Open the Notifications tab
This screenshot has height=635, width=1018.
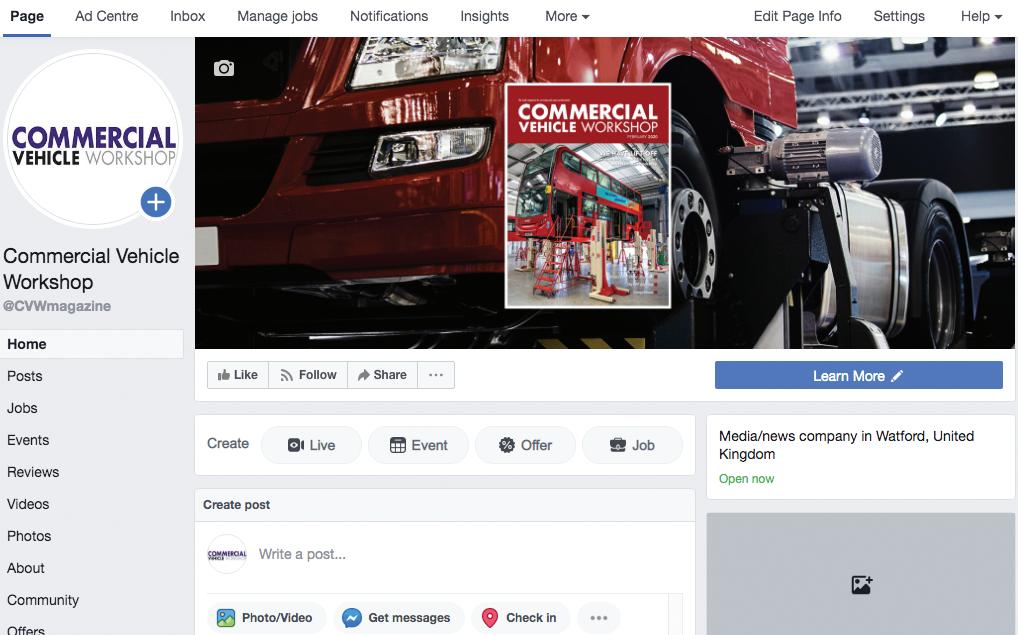pyautogui.click(x=389, y=16)
